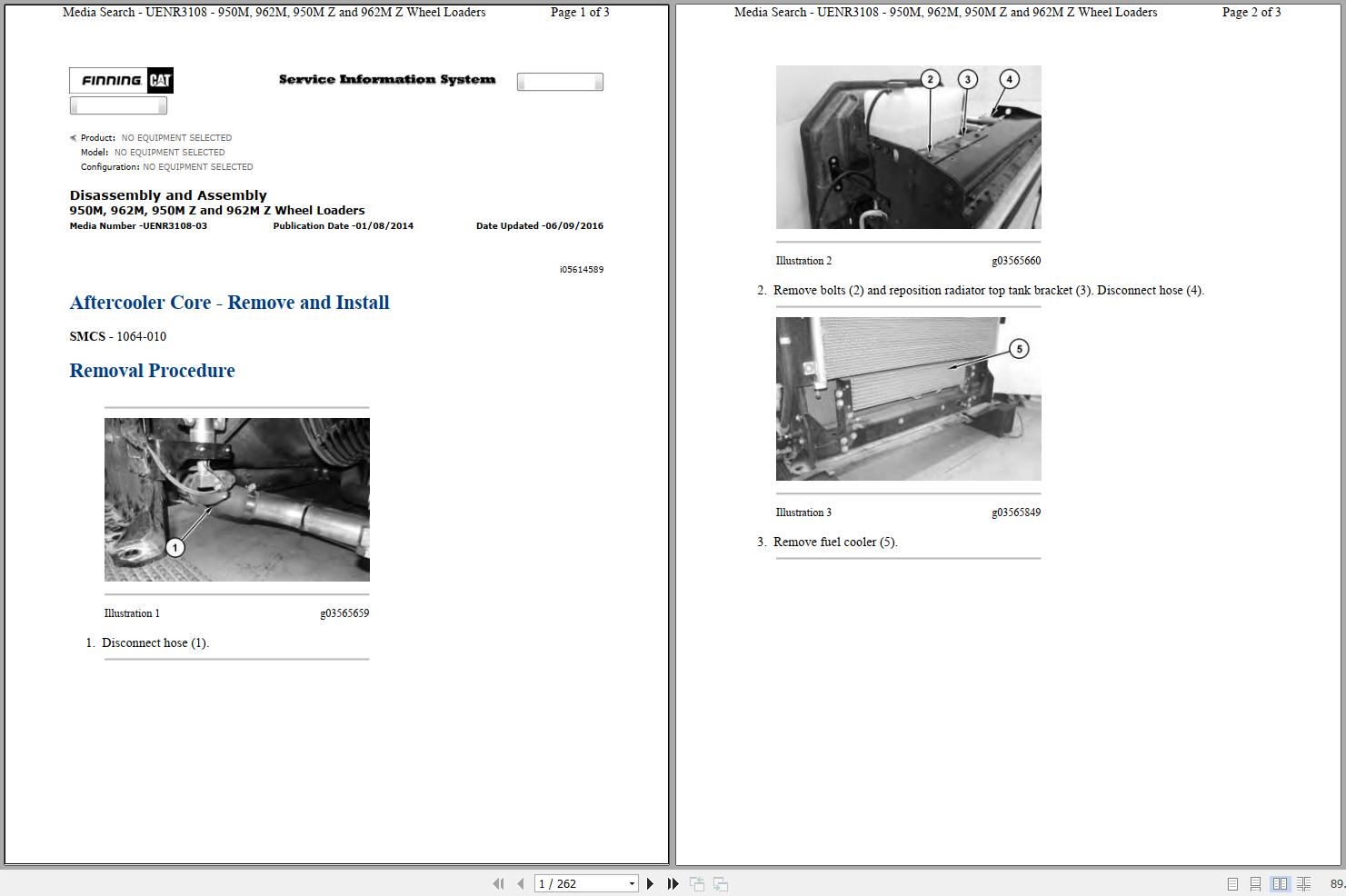Open the dropdown below the Finning CAT logo
The width and height of the screenshot is (1346, 896).
click(x=117, y=105)
